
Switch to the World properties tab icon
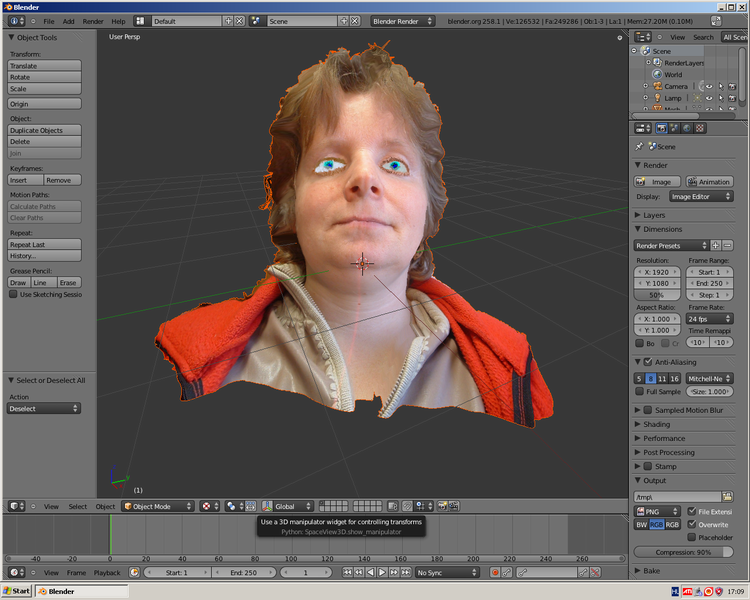[x=686, y=128]
